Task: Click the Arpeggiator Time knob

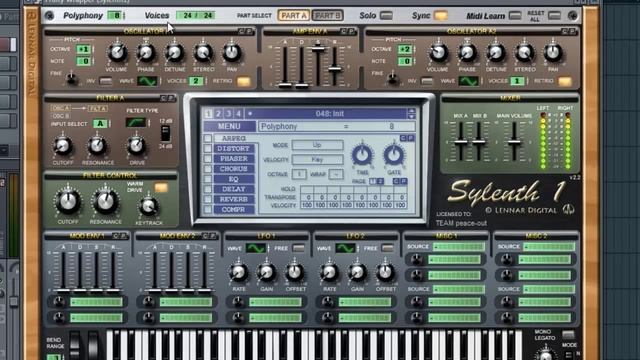Action: point(362,156)
